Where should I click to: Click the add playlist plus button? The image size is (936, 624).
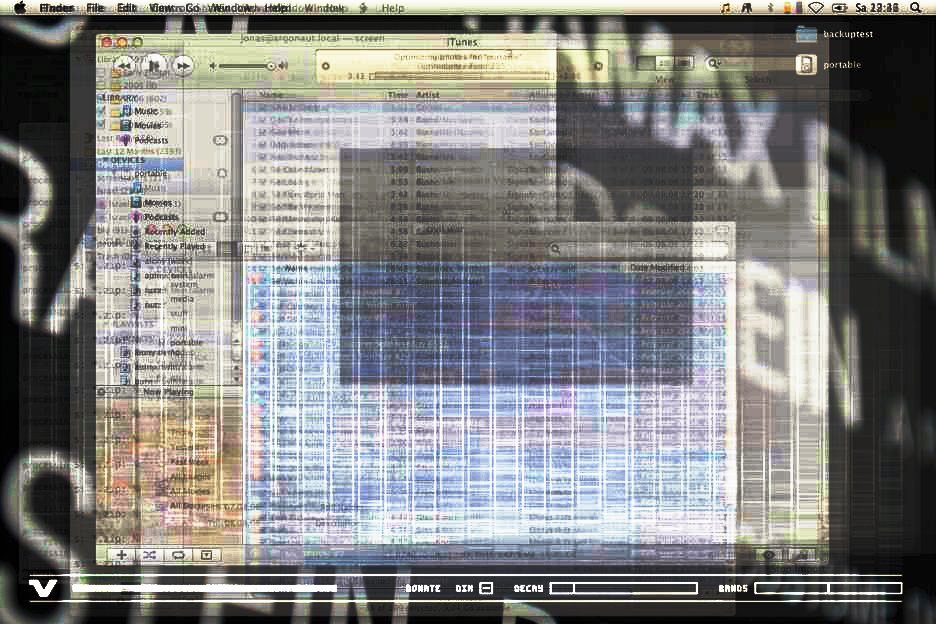click(121, 555)
